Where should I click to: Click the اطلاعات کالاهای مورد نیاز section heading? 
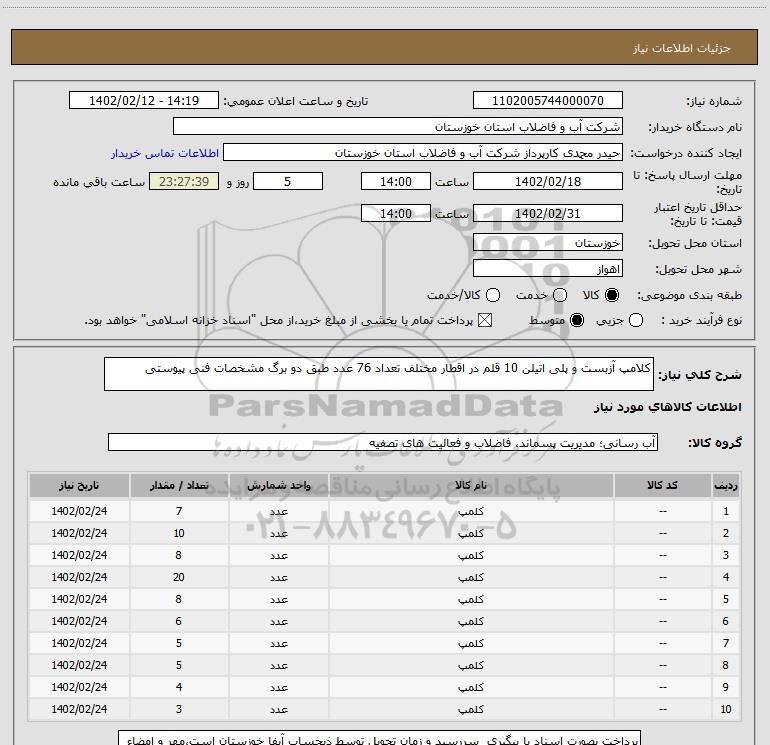coord(668,407)
